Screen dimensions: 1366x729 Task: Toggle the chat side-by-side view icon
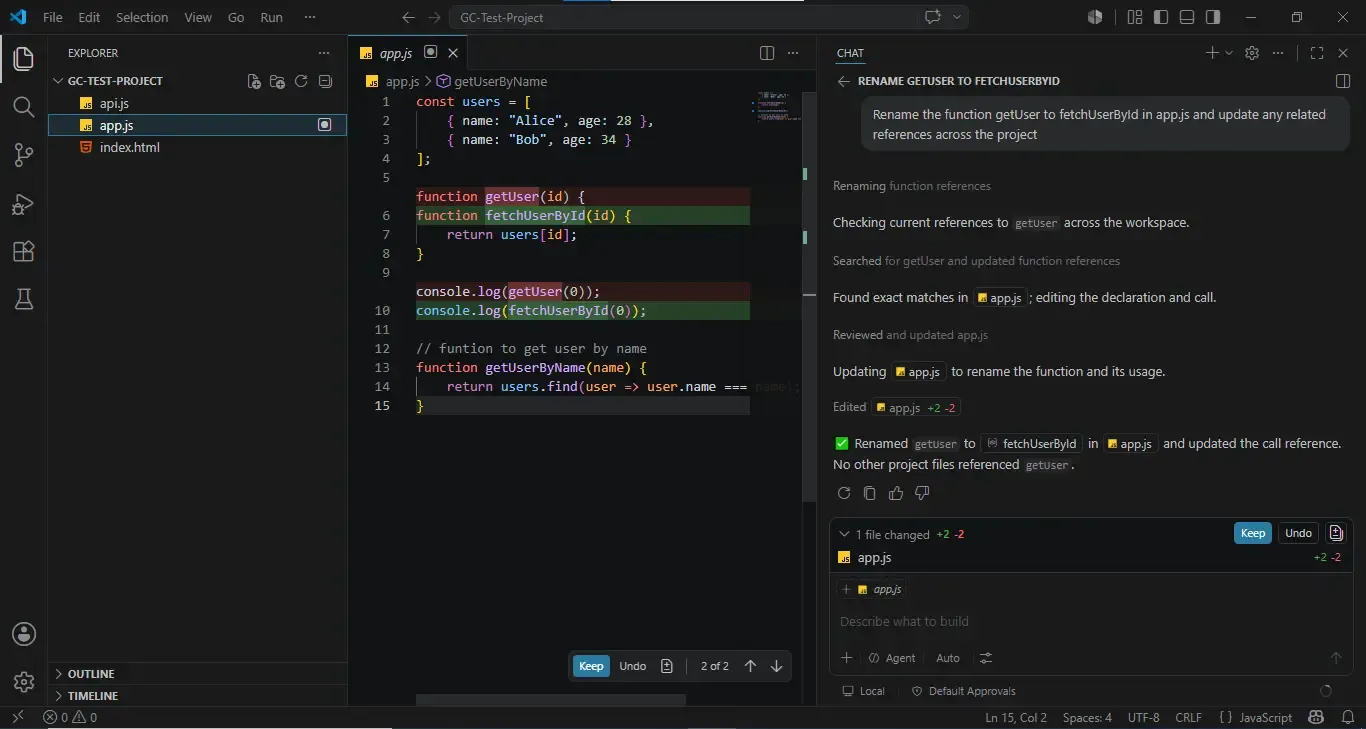tap(1343, 81)
